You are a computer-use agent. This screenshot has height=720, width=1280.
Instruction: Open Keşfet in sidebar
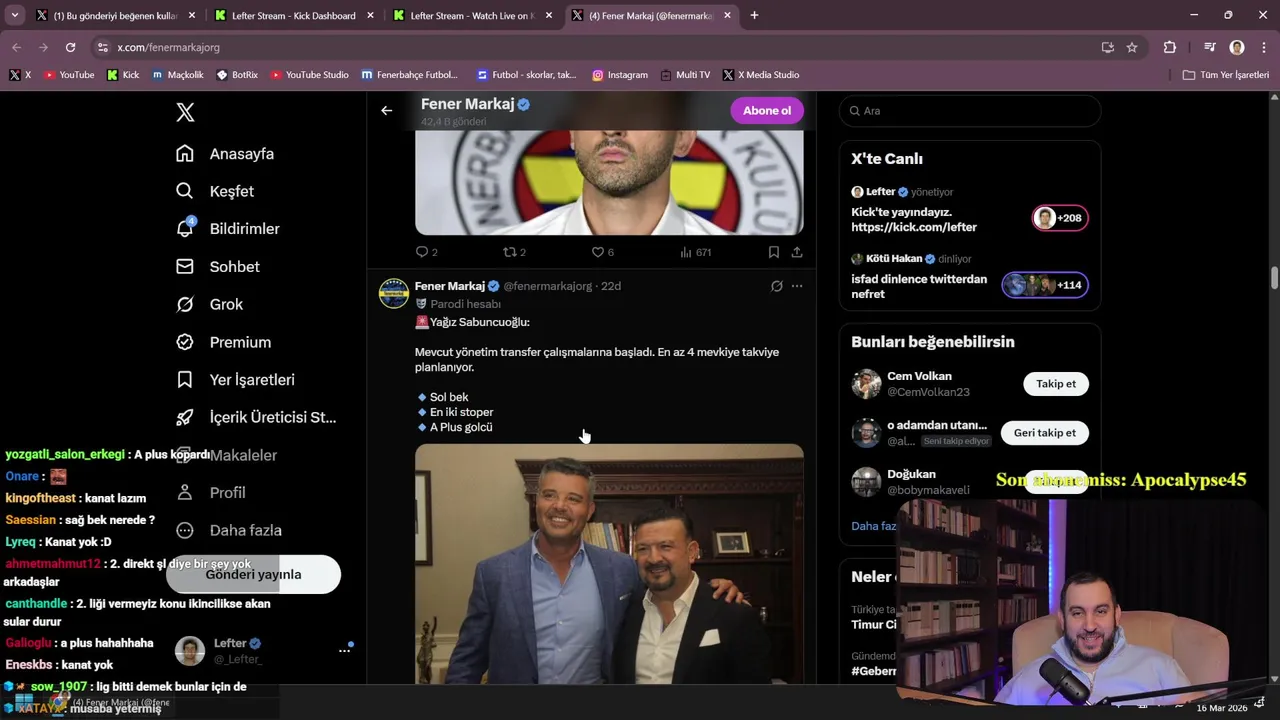tap(215, 191)
